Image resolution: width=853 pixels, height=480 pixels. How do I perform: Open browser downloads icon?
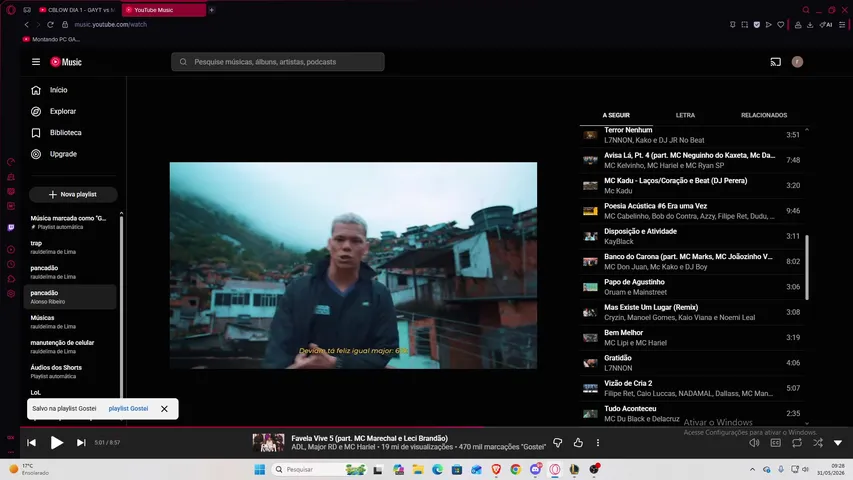pos(810,24)
